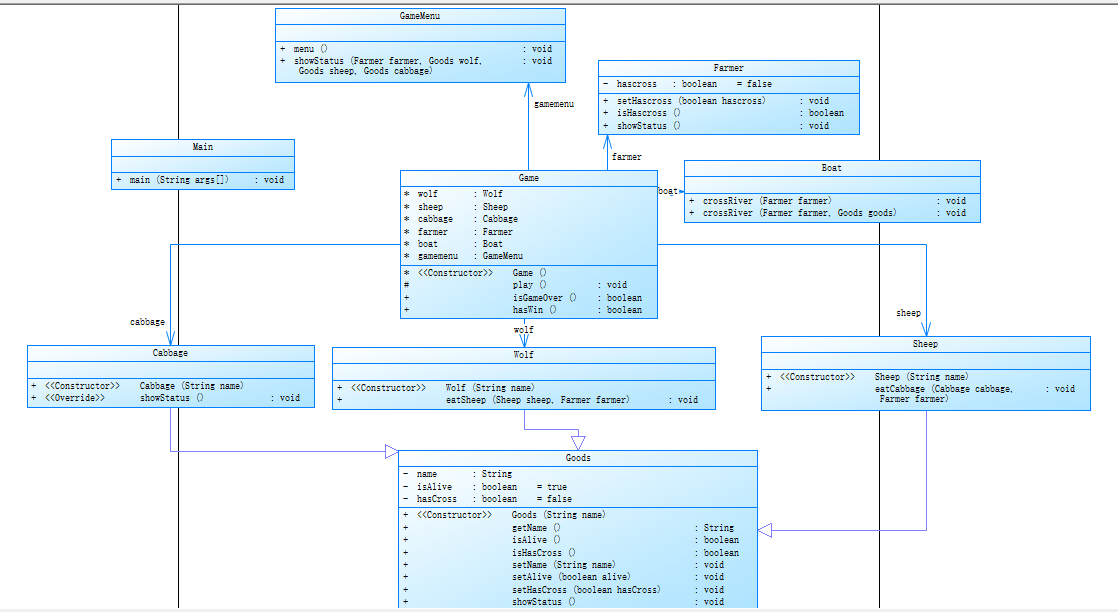Select the Wolf class title
Viewport: 1118px width, 612px height.
click(x=523, y=355)
